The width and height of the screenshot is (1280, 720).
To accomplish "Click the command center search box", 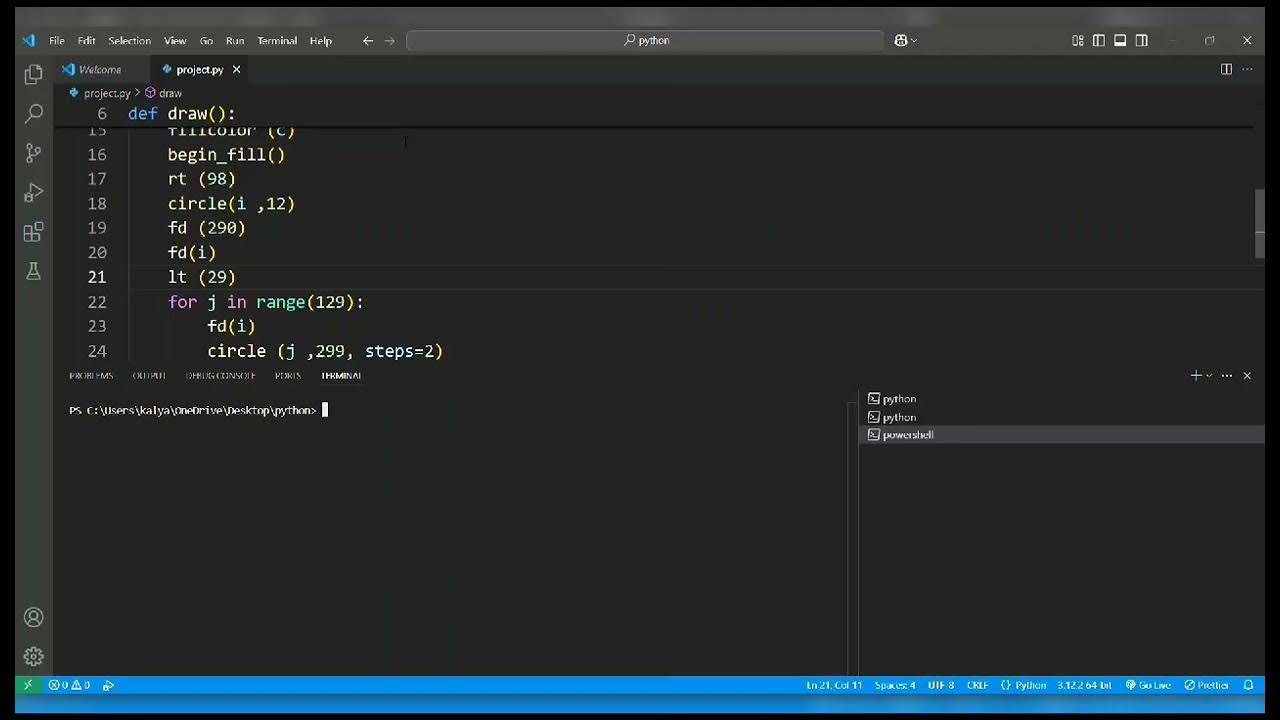I will (645, 41).
